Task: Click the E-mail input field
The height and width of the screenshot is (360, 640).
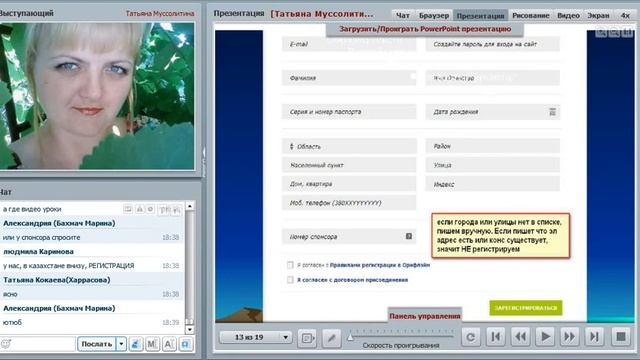Action: pos(349,44)
